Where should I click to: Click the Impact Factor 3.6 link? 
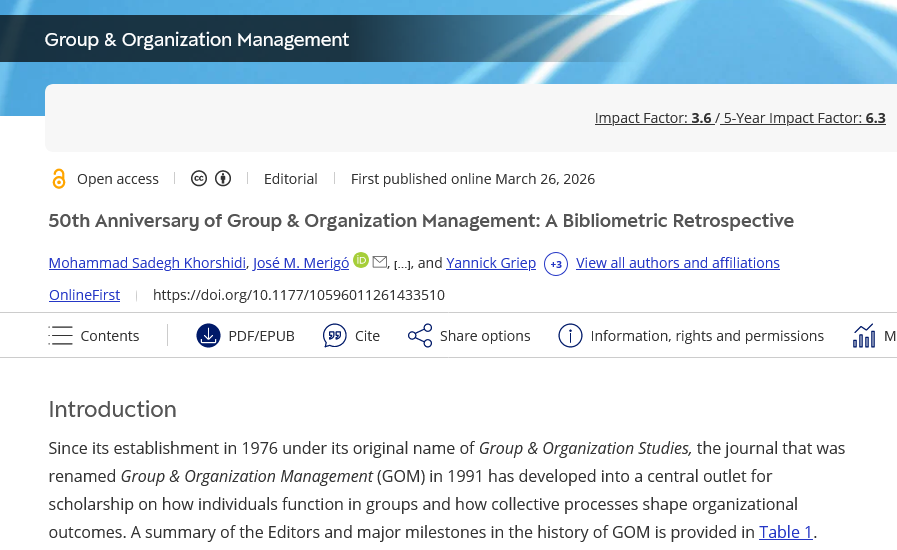[x=654, y=118]
